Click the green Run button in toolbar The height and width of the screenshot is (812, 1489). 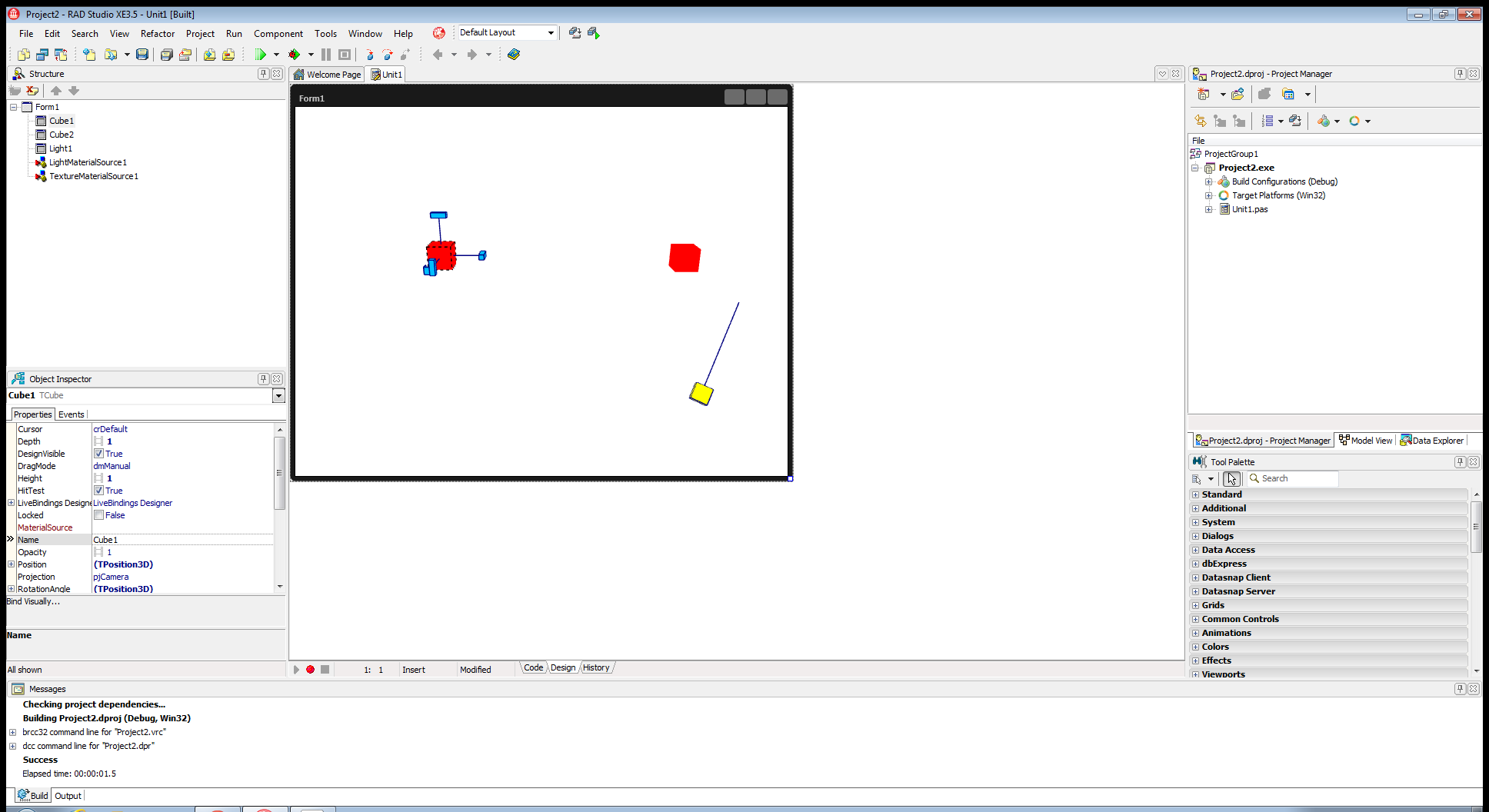[261, 55]
